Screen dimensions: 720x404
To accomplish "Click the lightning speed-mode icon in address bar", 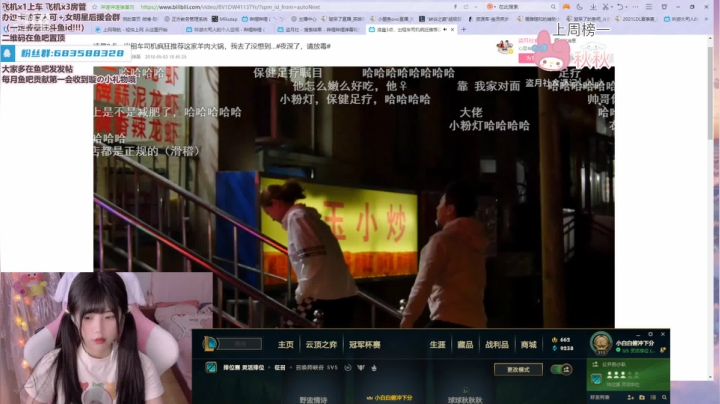I will click(x=456, y=7).
